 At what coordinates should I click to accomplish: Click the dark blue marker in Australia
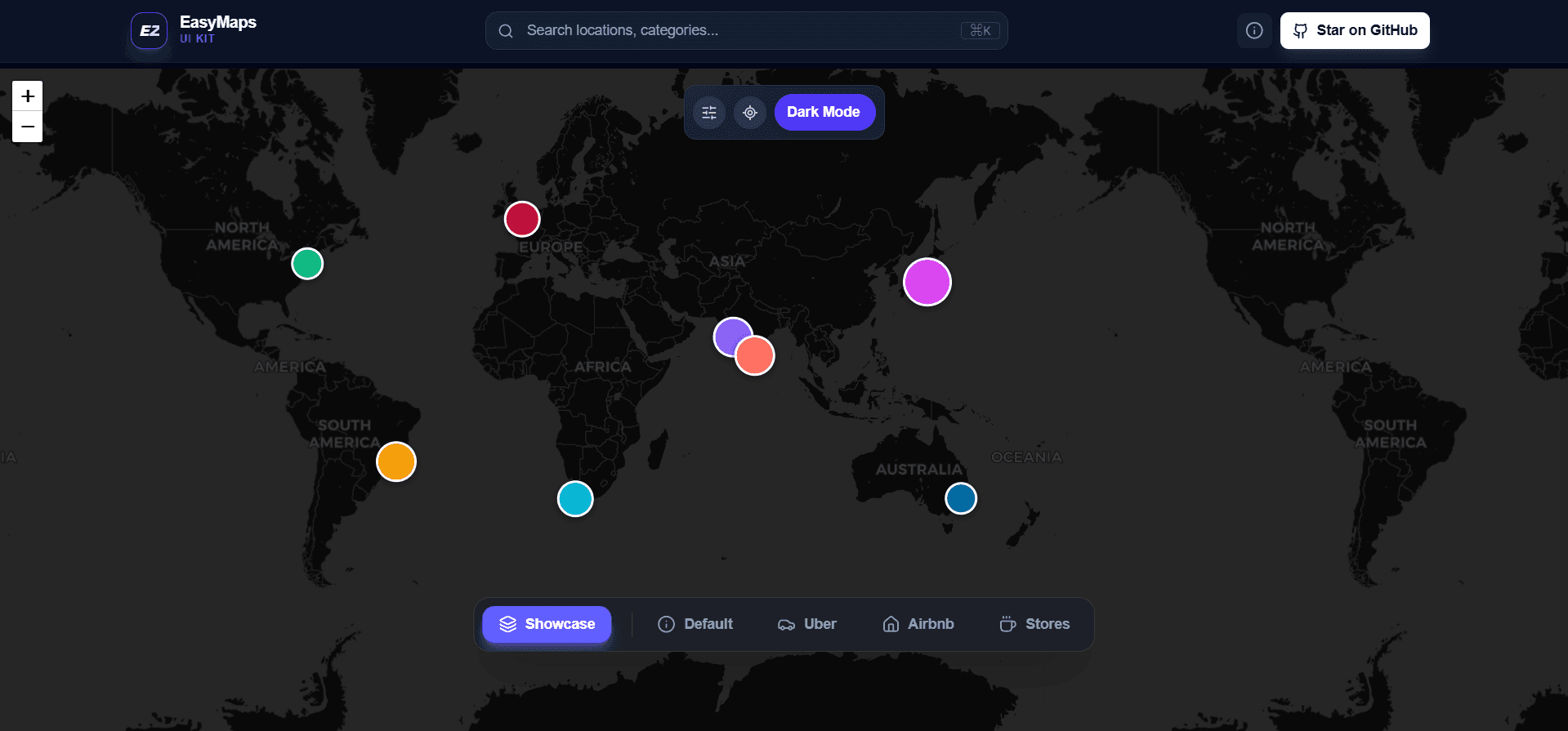click(x=961, y=498)
